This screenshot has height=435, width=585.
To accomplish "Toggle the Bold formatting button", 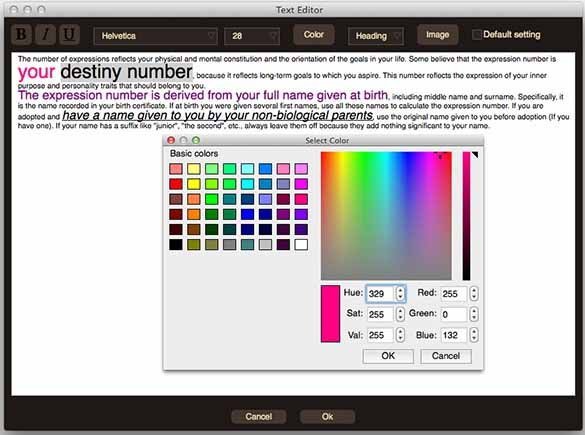I will (21, 35).
